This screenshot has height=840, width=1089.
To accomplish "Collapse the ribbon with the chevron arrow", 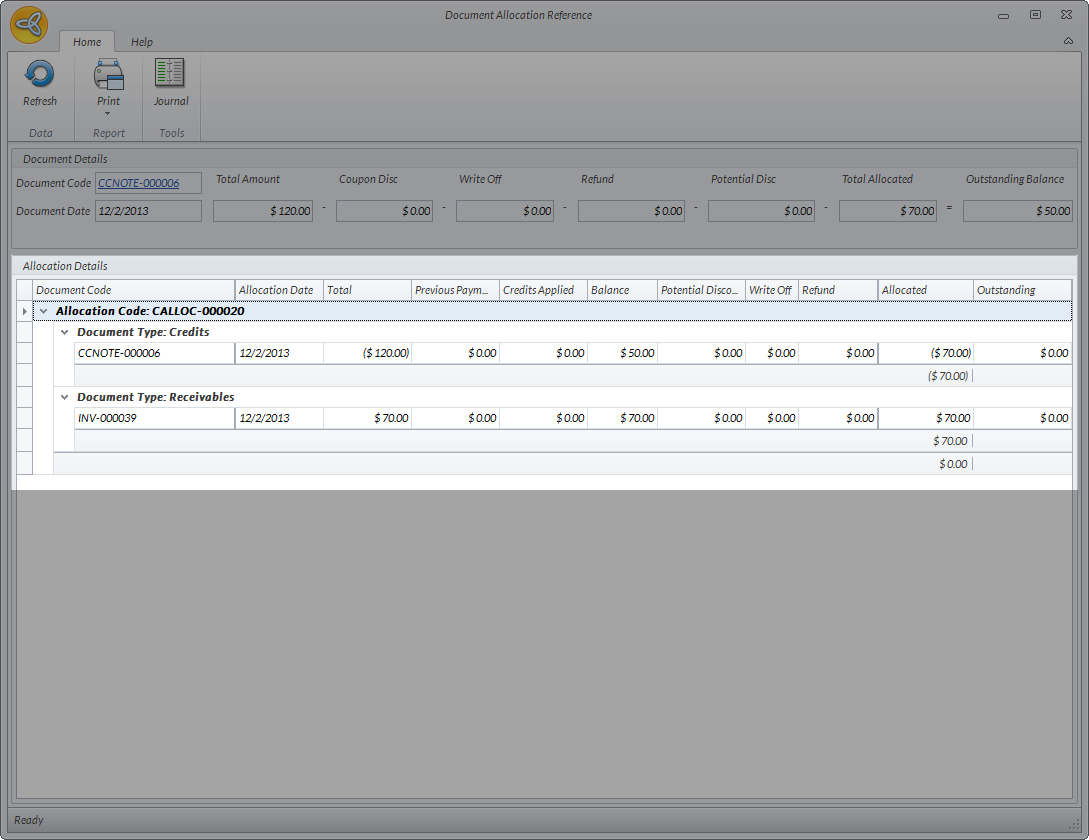I will 1068,42.
